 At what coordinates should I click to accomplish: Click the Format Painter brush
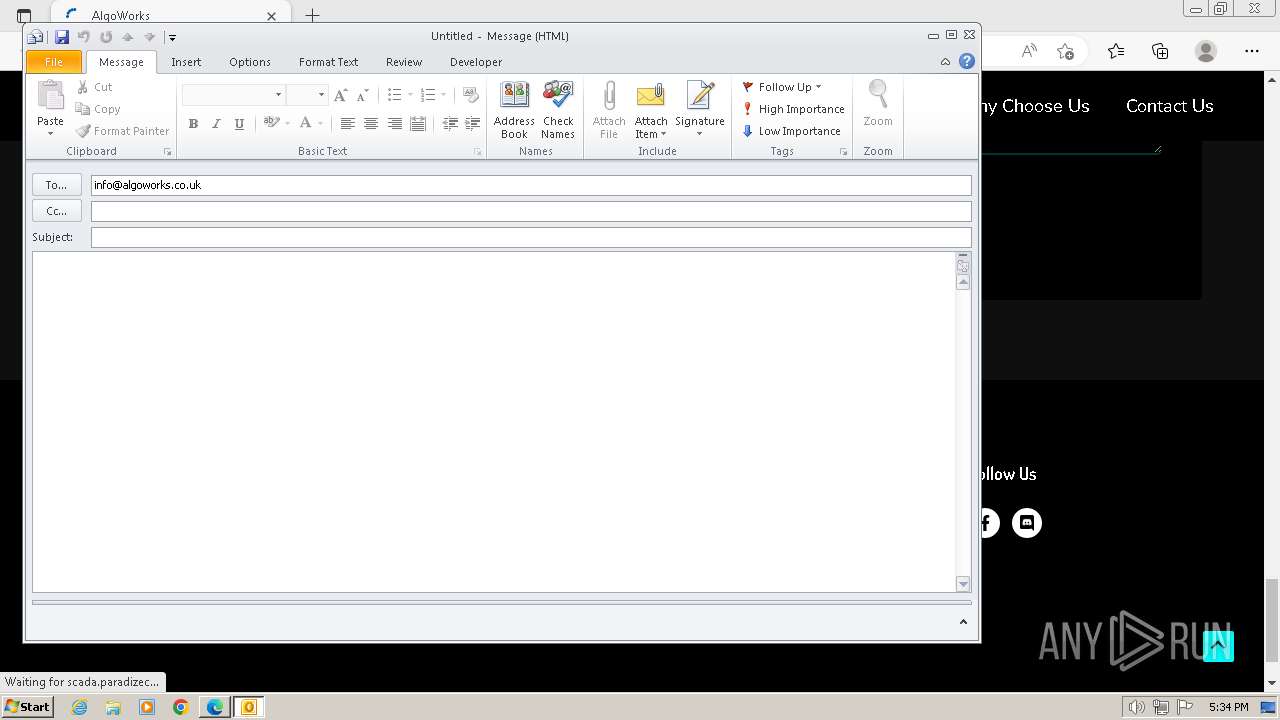tap(123, 131)
